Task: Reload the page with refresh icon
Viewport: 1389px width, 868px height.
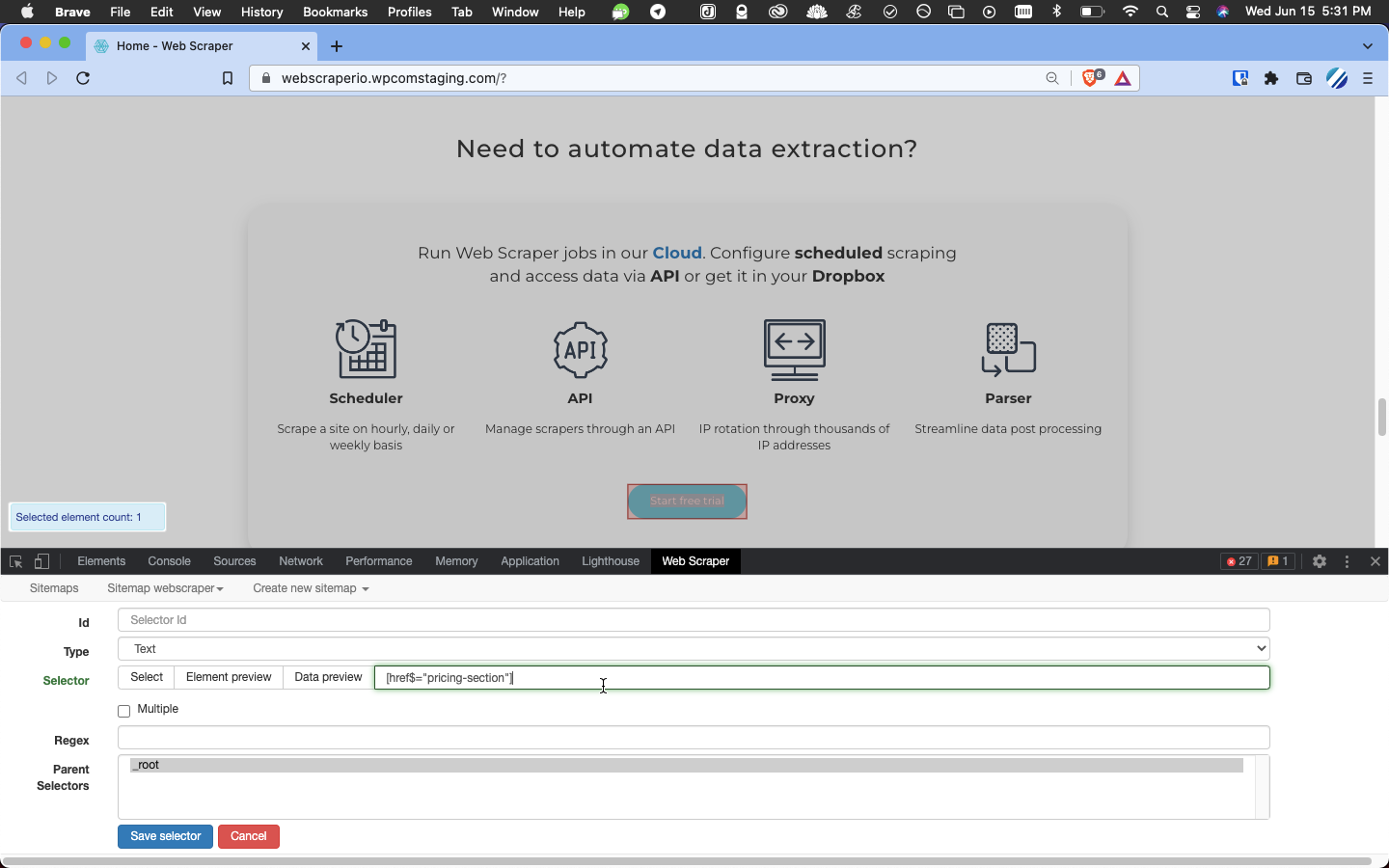Action: point(83,78)
